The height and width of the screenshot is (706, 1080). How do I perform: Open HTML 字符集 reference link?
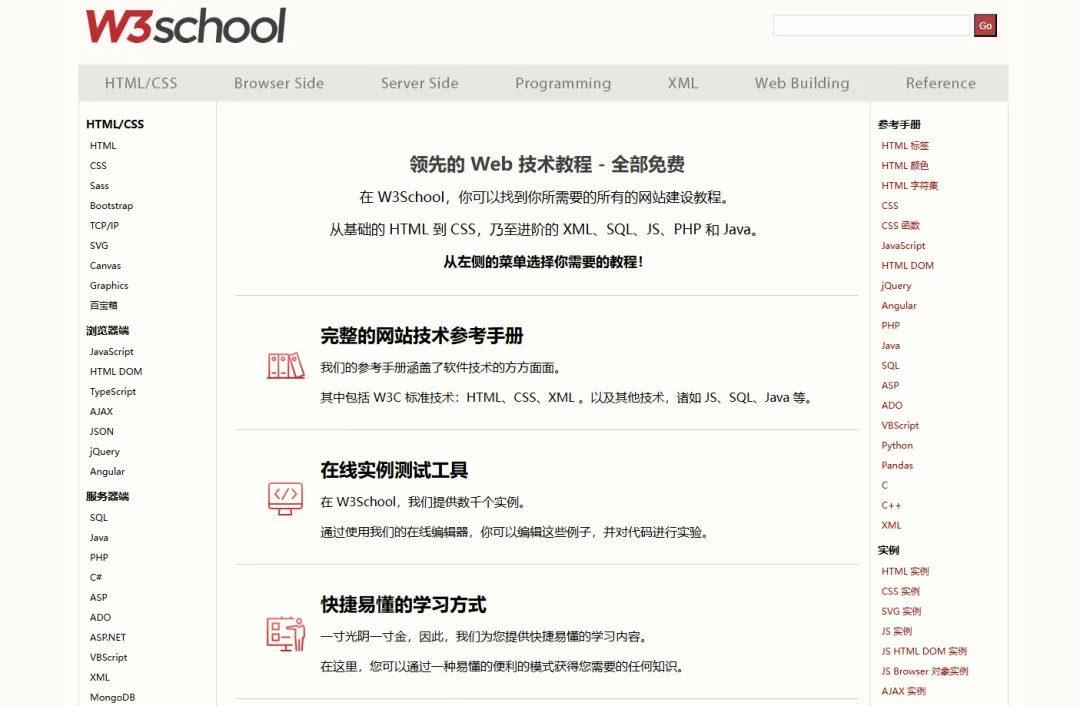[x=910, y=185]
